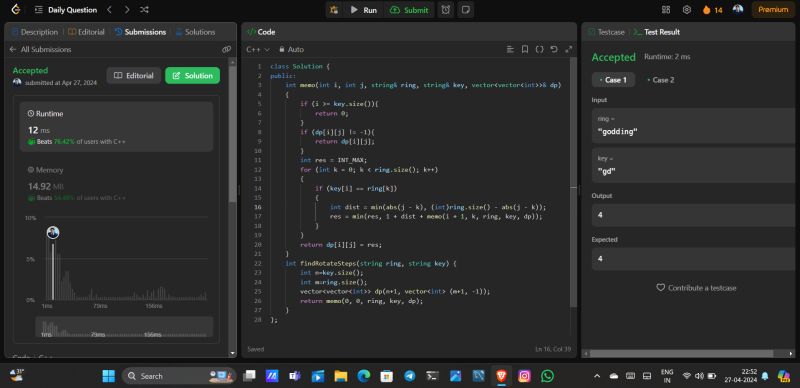Go to the previous question chevron
Screen dimensions: 800x388
click(109, 10)
